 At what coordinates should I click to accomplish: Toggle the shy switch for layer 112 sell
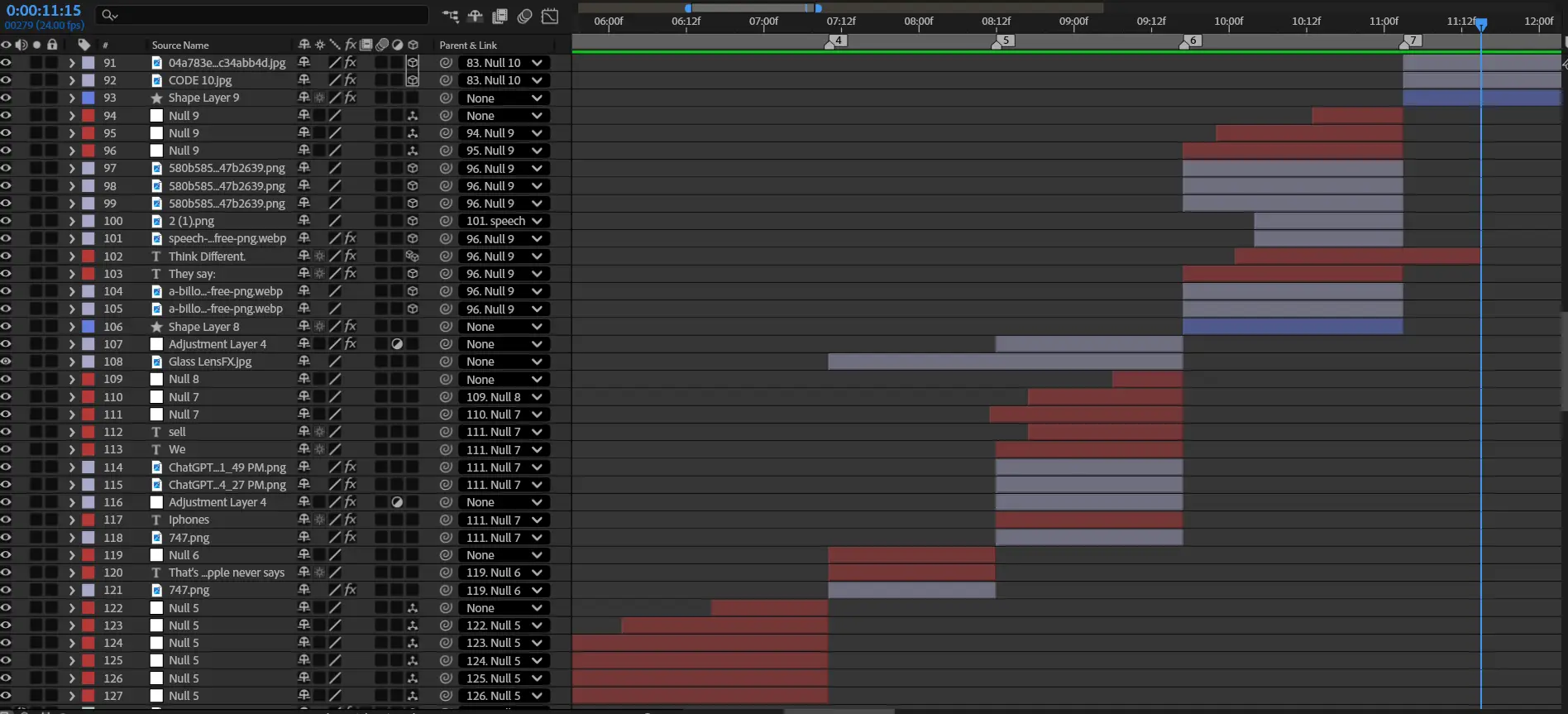point(304,432)
